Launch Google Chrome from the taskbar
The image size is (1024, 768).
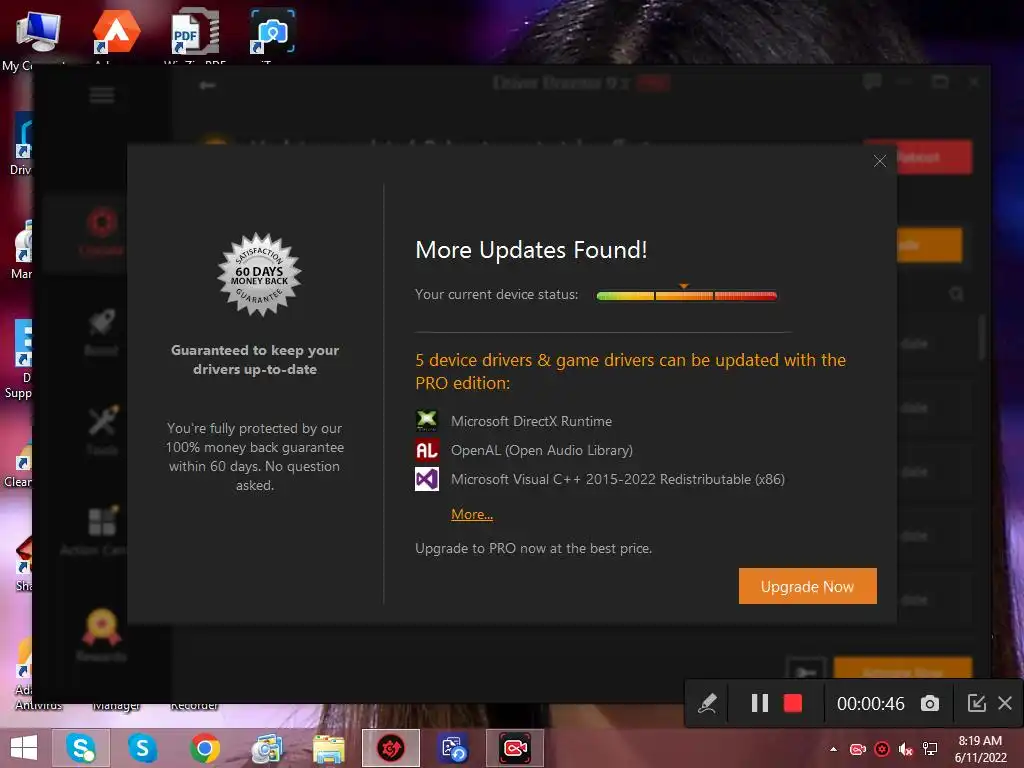[204, 748]
